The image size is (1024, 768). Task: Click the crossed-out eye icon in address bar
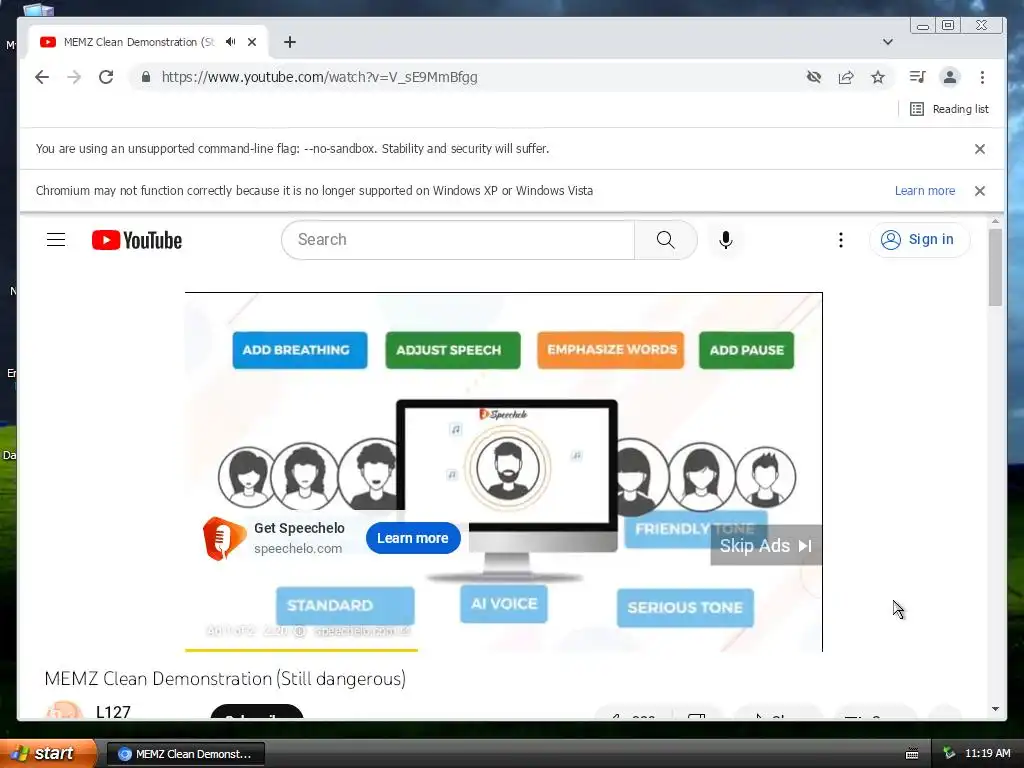814,77
